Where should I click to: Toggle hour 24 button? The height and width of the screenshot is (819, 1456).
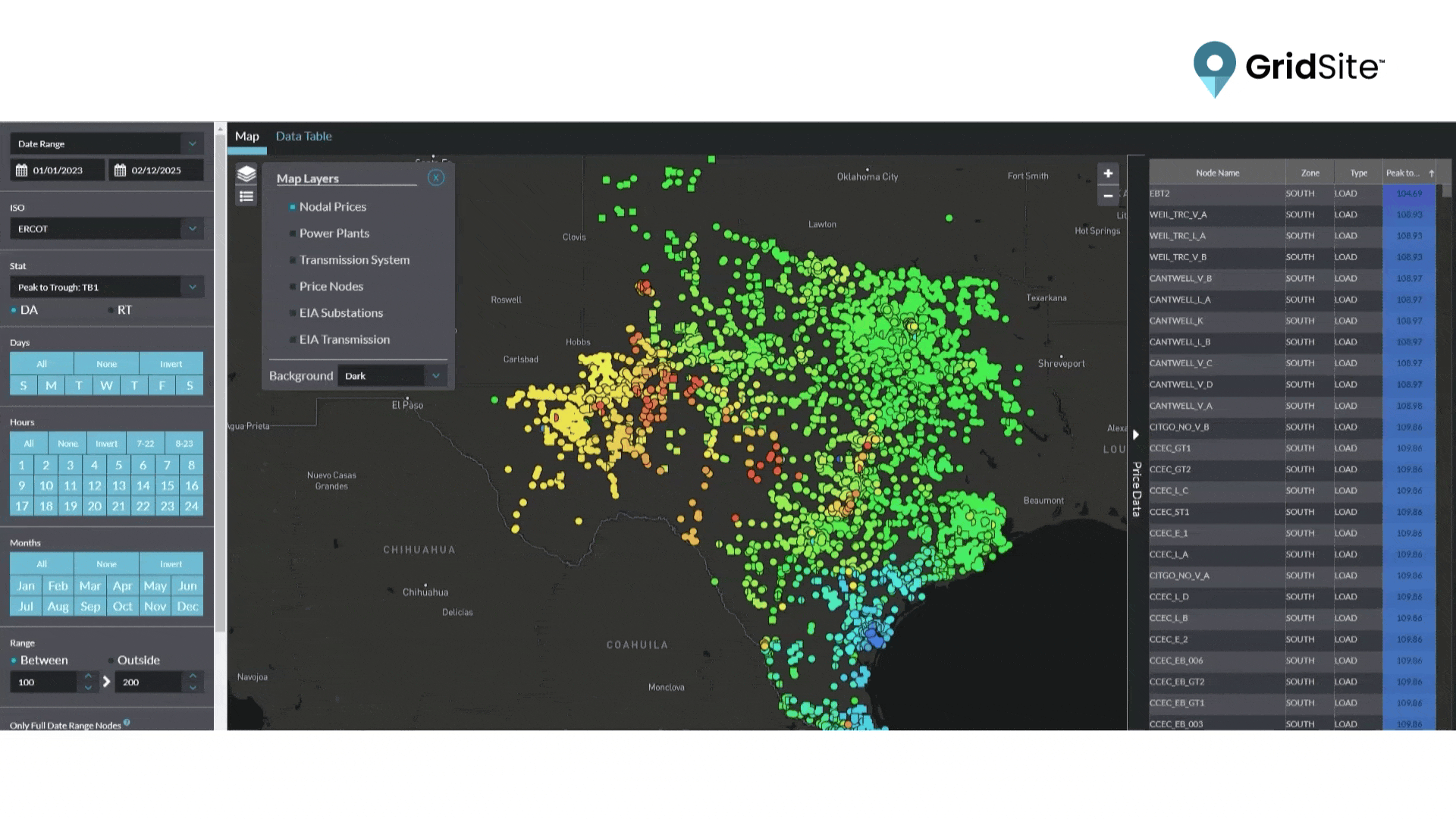tap(191, 506)
